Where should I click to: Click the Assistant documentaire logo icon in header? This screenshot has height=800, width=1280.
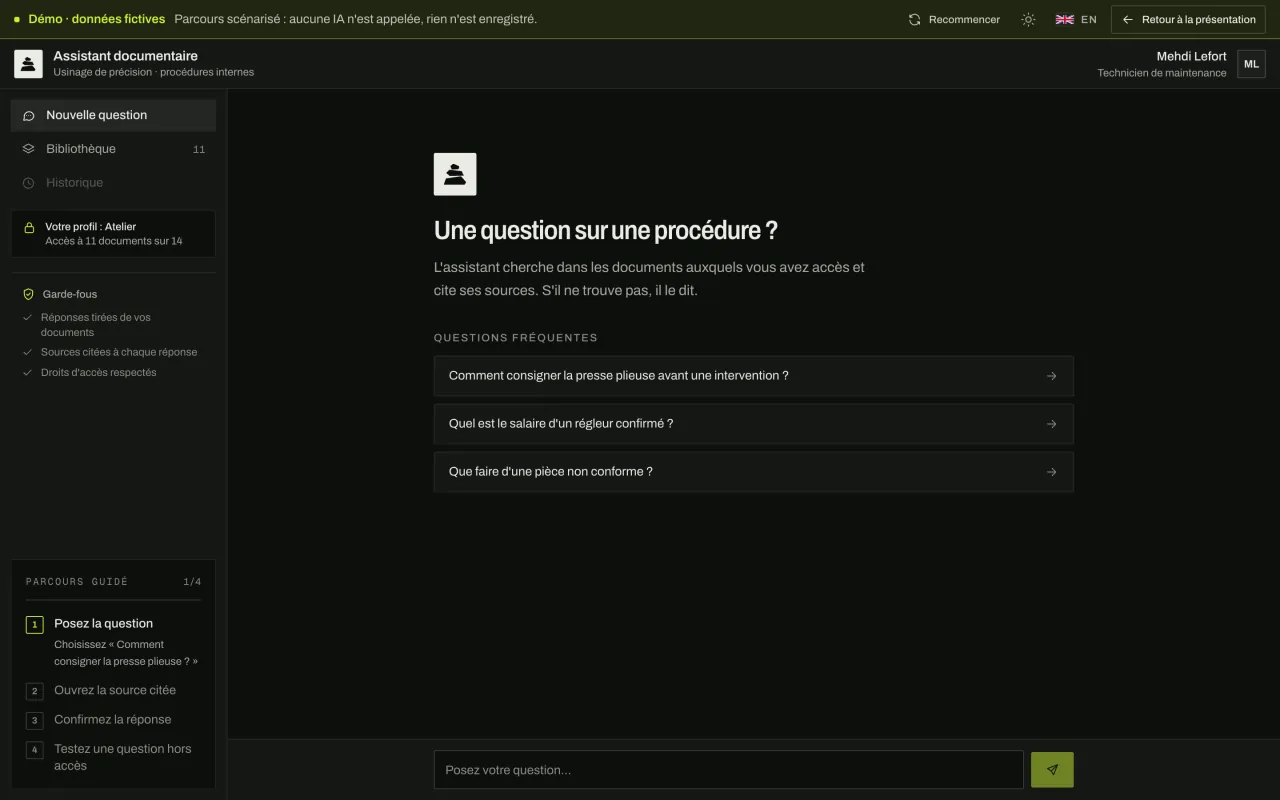tap(28, 64)
